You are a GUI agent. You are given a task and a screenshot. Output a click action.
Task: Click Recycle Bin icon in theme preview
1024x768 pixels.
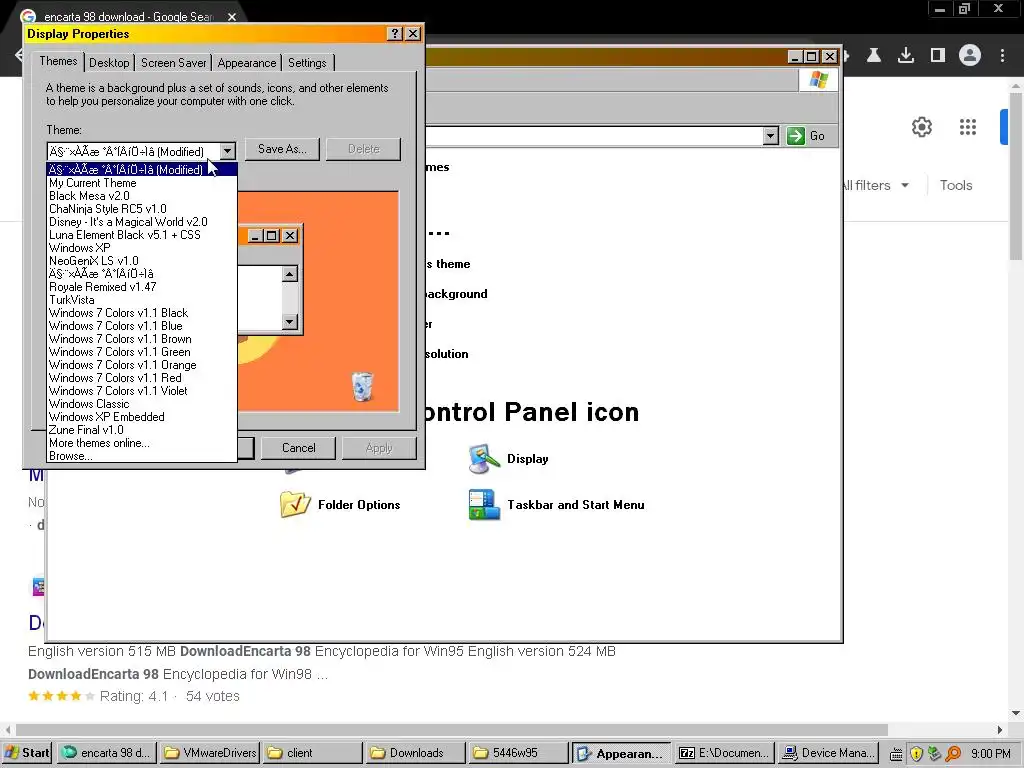(x=362, y=385)
